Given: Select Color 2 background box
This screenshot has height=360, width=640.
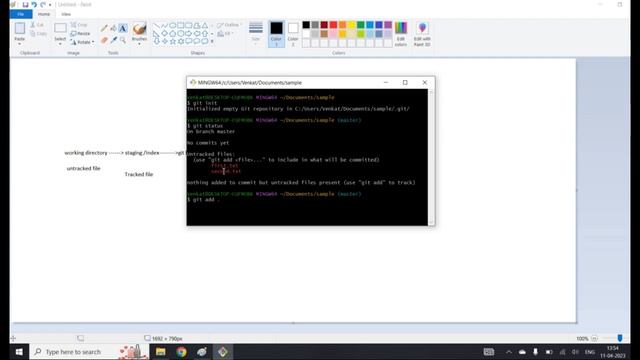Looking at the screenshot, I should [293, 34].
